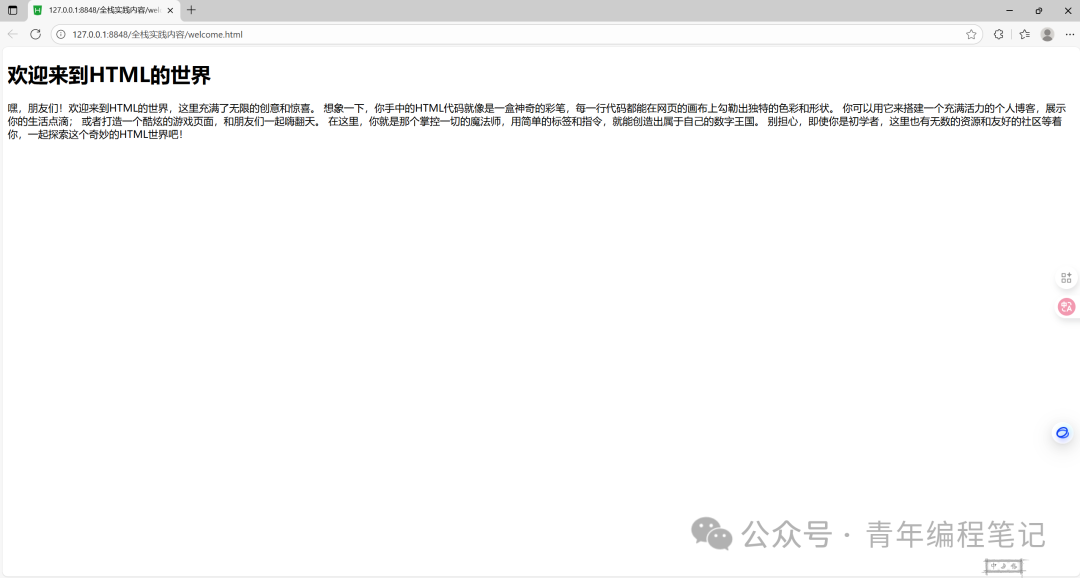View site information icon in address bar
The width and height of the screenshot is (1080, 578).
click(x=61, y=34)
